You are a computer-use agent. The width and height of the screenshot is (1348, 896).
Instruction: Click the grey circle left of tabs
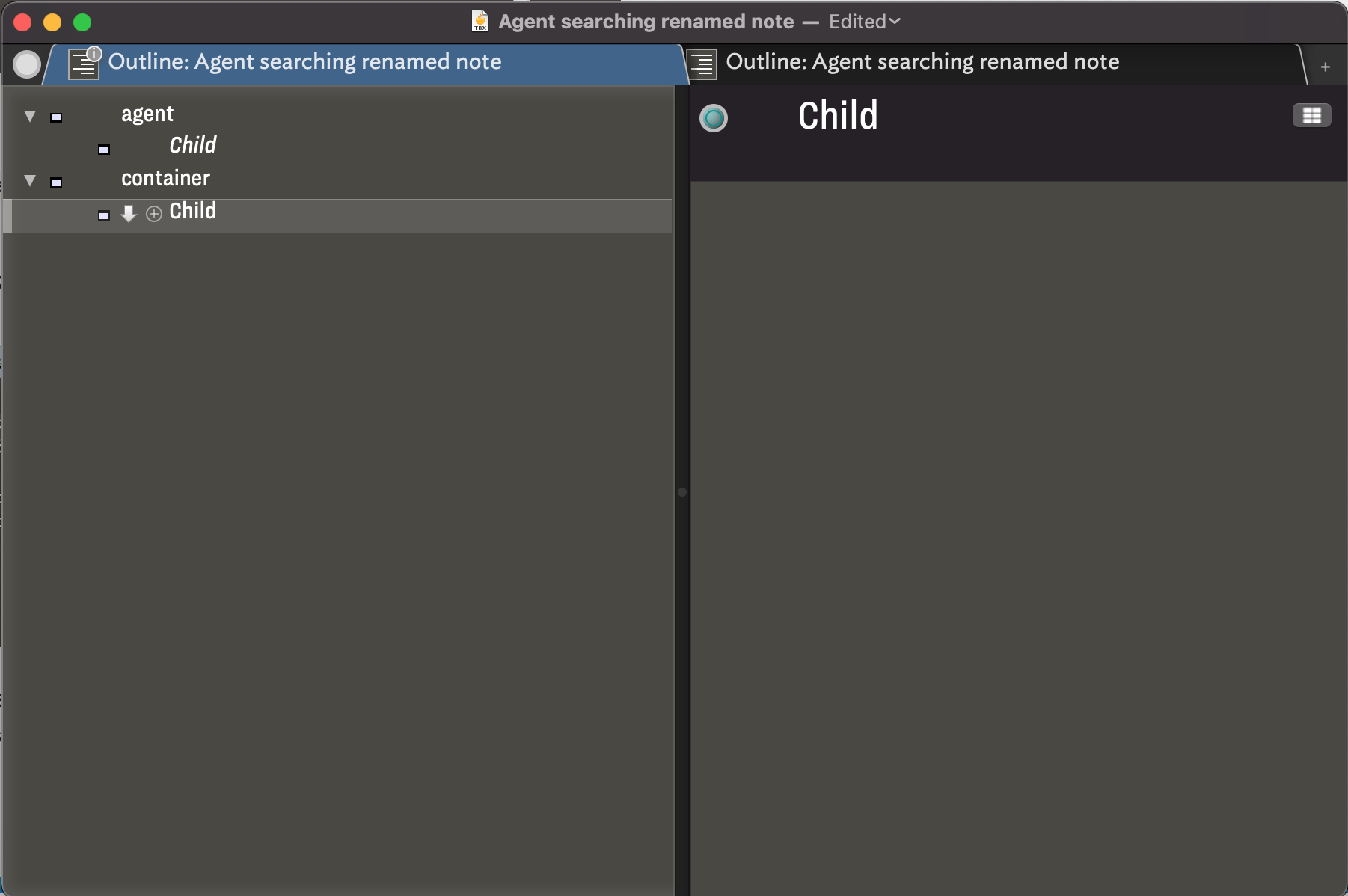click(x=27, y=64)
